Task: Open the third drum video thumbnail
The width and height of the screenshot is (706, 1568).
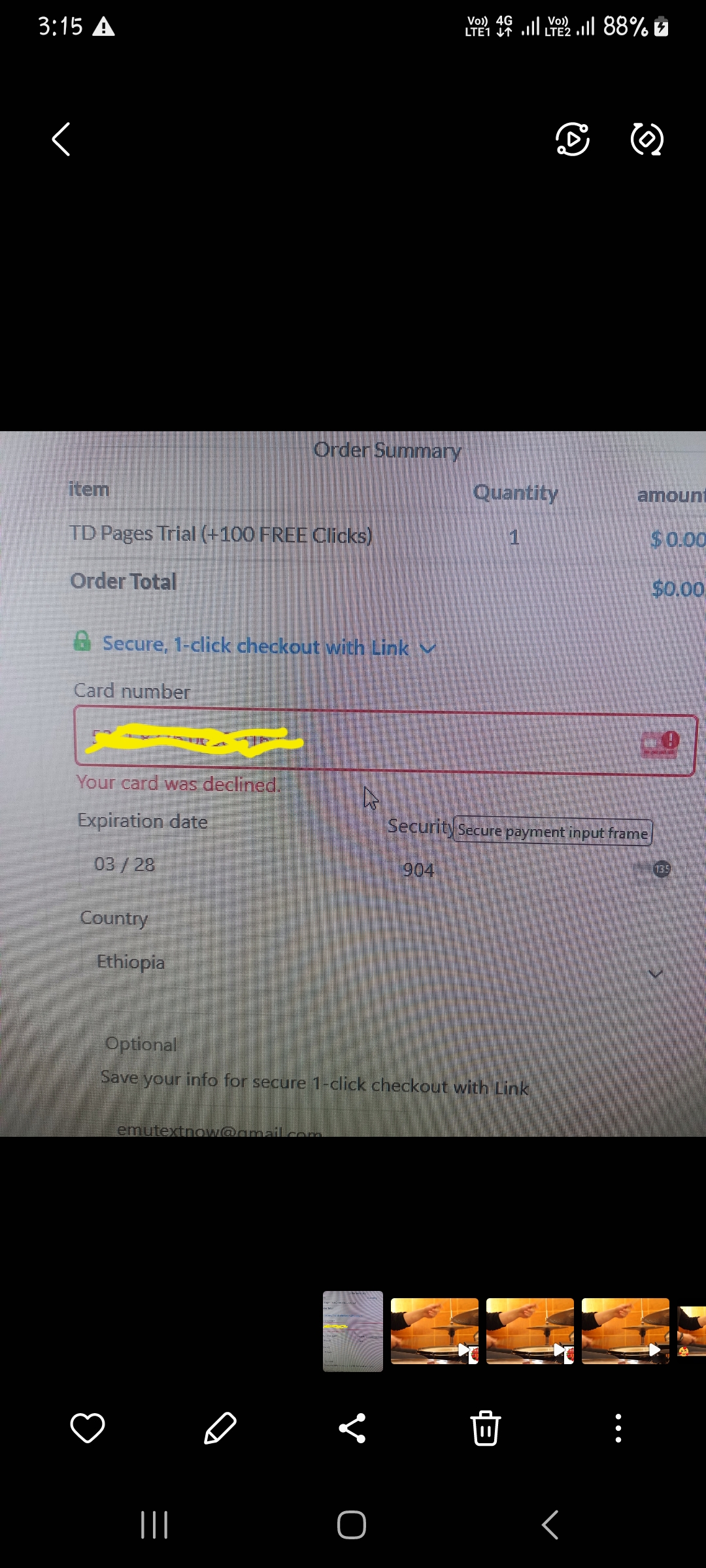Action: coord(626,1331)
